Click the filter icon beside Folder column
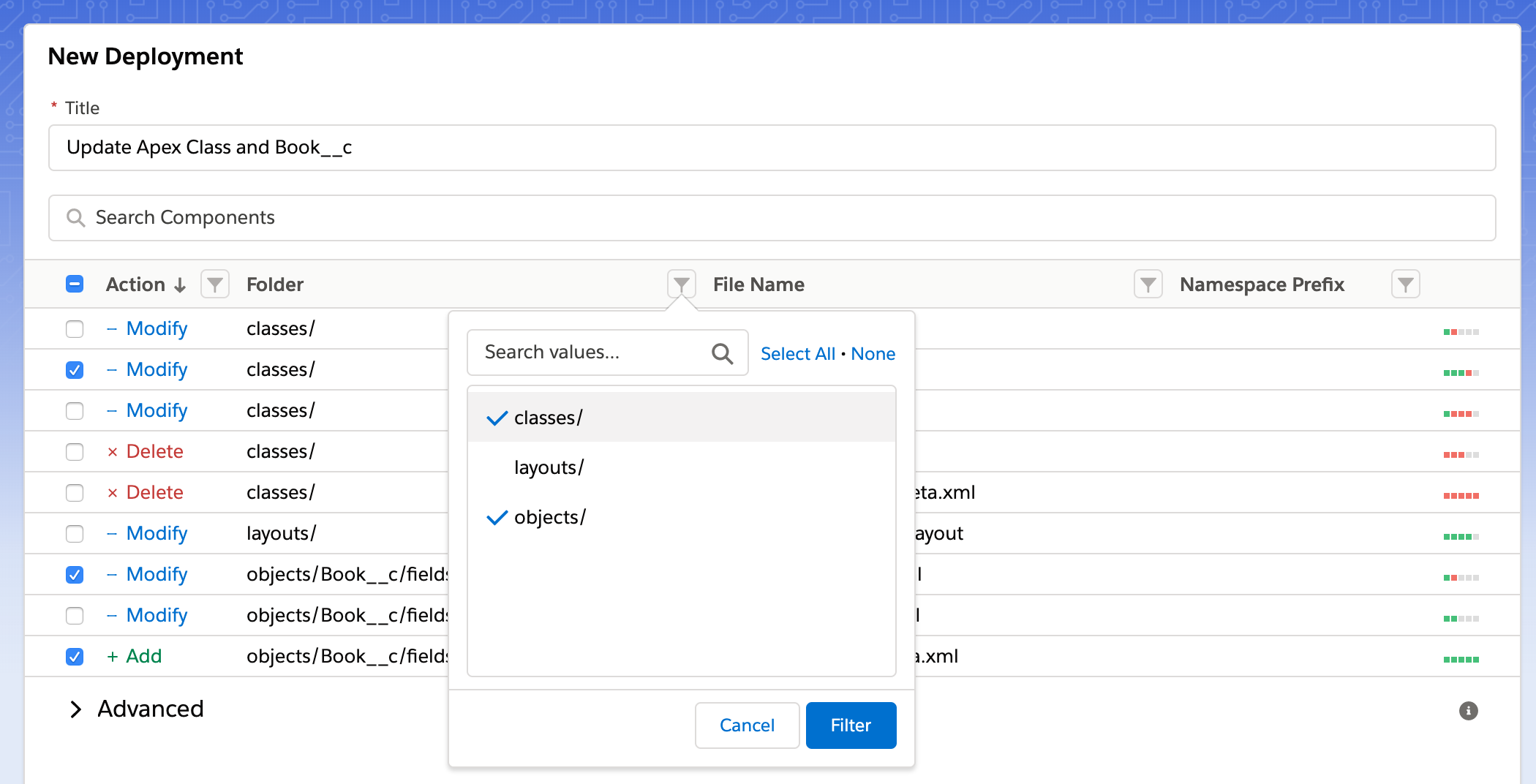Viewport: 1536px width, 784px height. pyautogui.click(x=680, y=284)
